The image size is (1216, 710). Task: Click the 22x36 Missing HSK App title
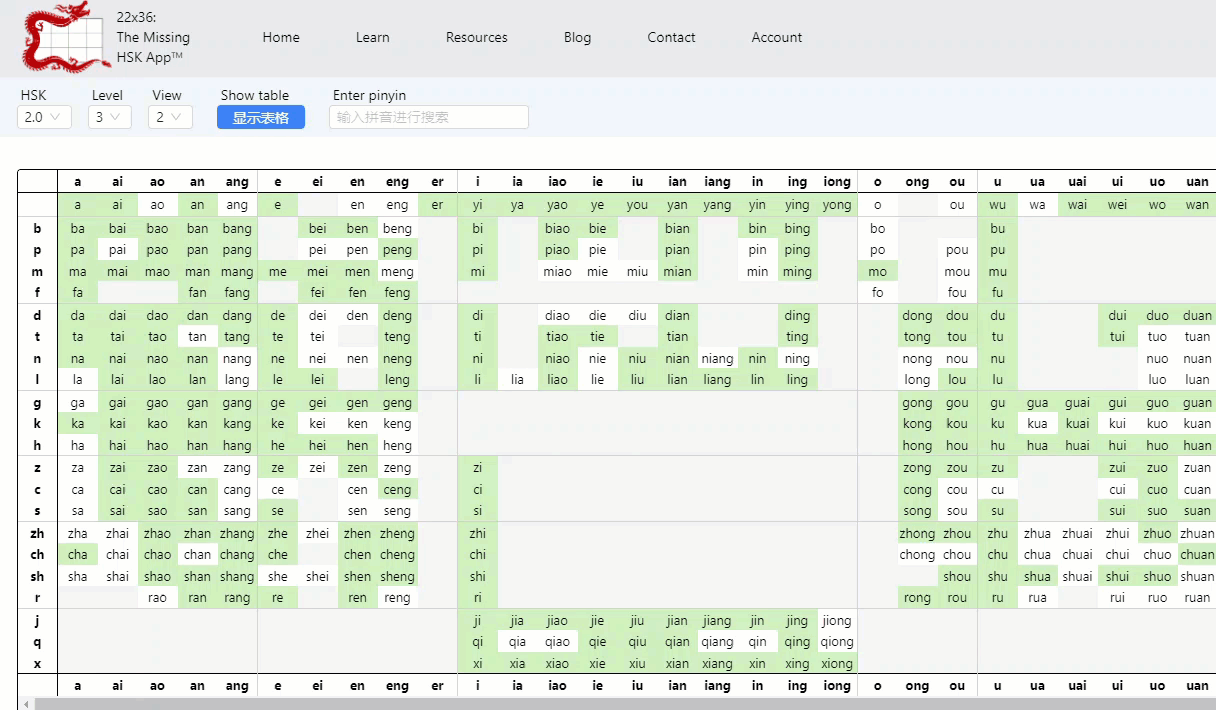pyautogui.click(x=152, y=38)
